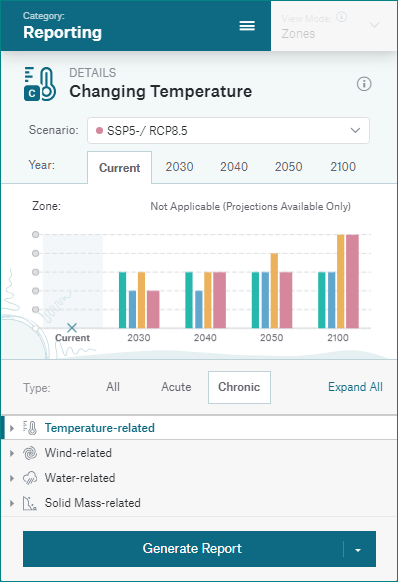398x582 pixels.
Task: Open the Changing Temperature info icon
Action: tap(364, 84)
